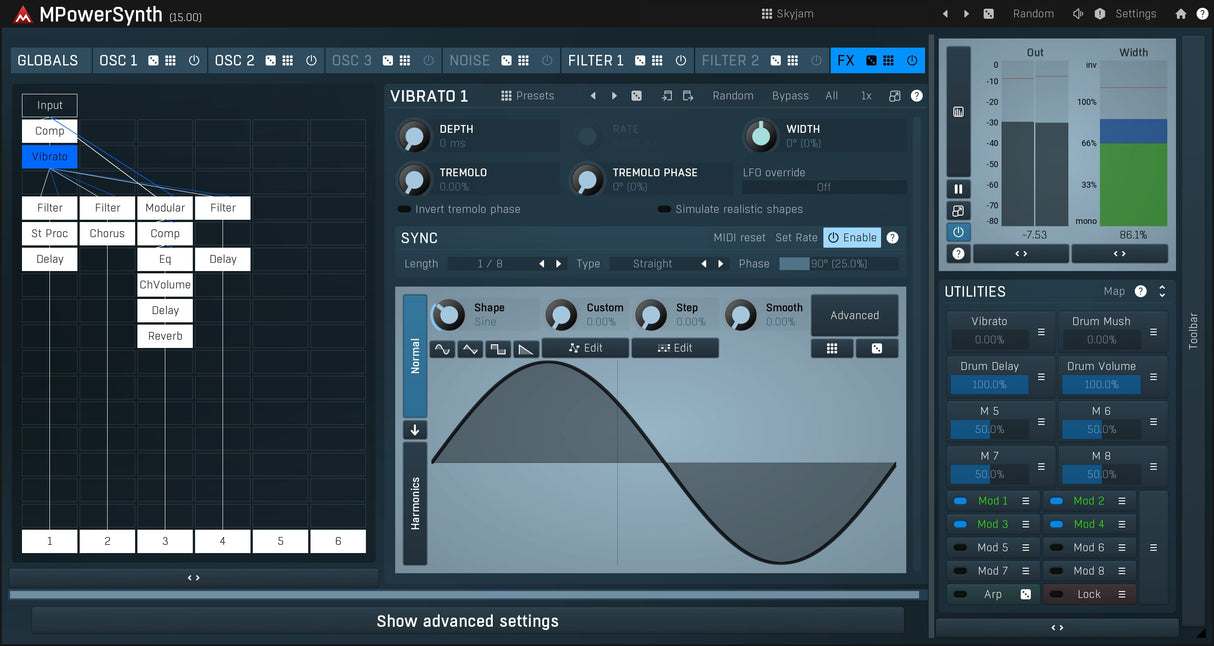Open Vibrato 1 help question mark

pyautogui.click(x=916, y=96)
